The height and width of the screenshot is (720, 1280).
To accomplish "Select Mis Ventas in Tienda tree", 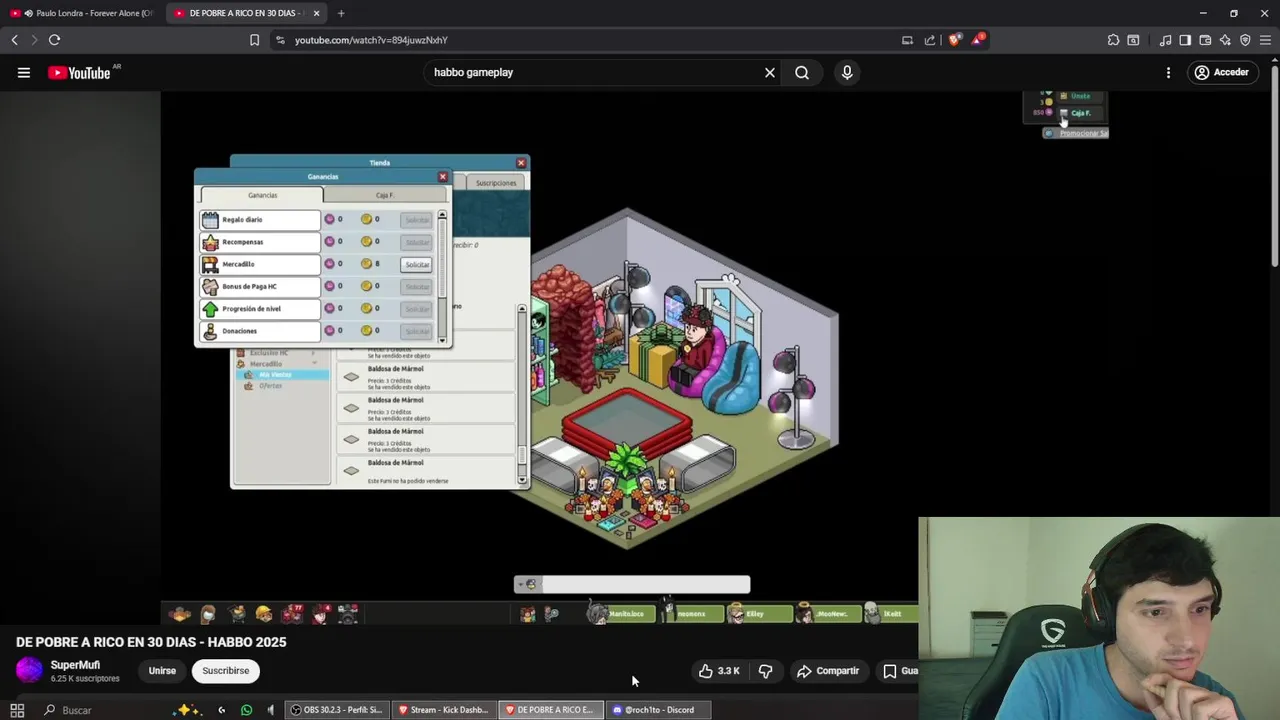I will click(x=282, y=375).
